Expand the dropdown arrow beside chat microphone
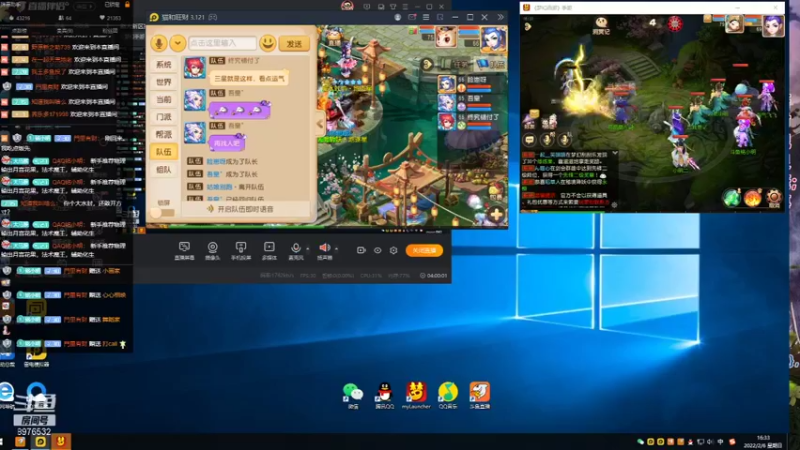 click(178, 43)
